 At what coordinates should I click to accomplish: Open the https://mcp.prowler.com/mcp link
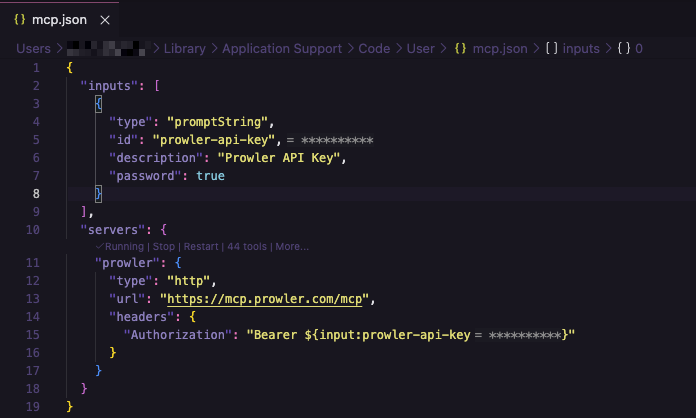(265, 299)
